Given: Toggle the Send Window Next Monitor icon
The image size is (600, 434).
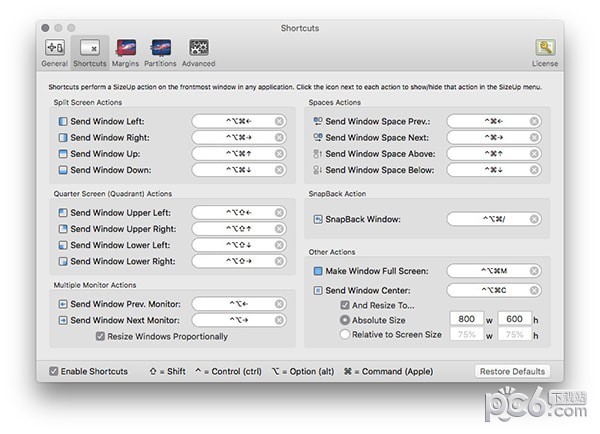Looking at the screenshot, I should click(x=63, y=320).
